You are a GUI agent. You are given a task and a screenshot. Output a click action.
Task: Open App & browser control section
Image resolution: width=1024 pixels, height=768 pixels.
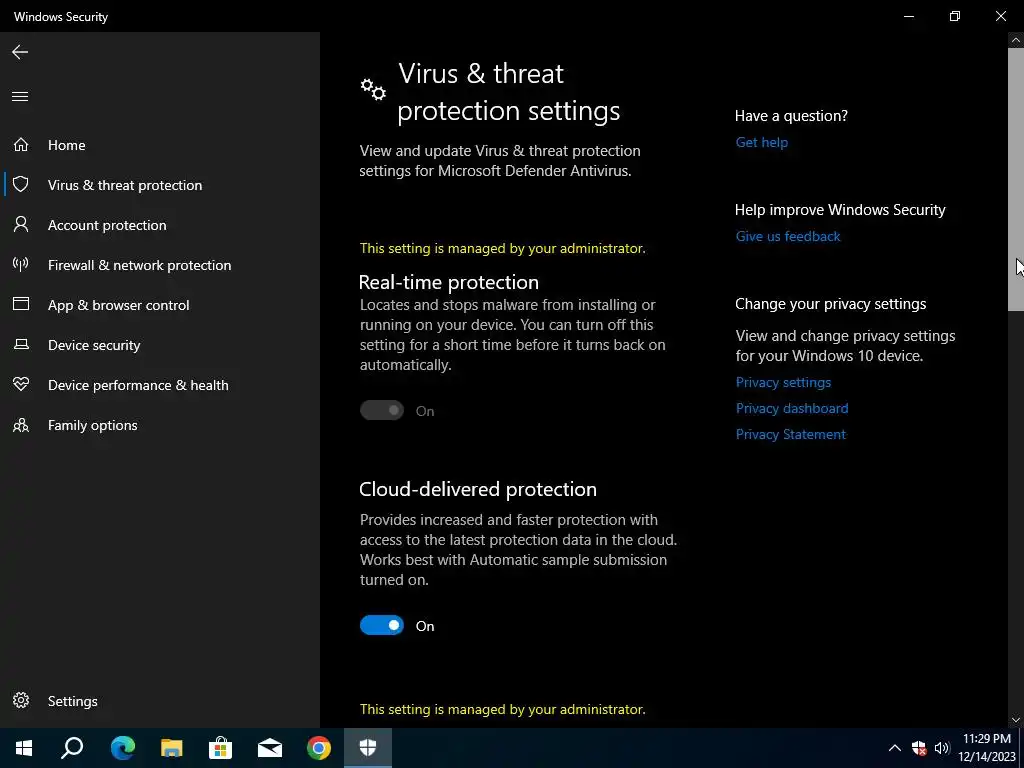[x=118, y=305]
